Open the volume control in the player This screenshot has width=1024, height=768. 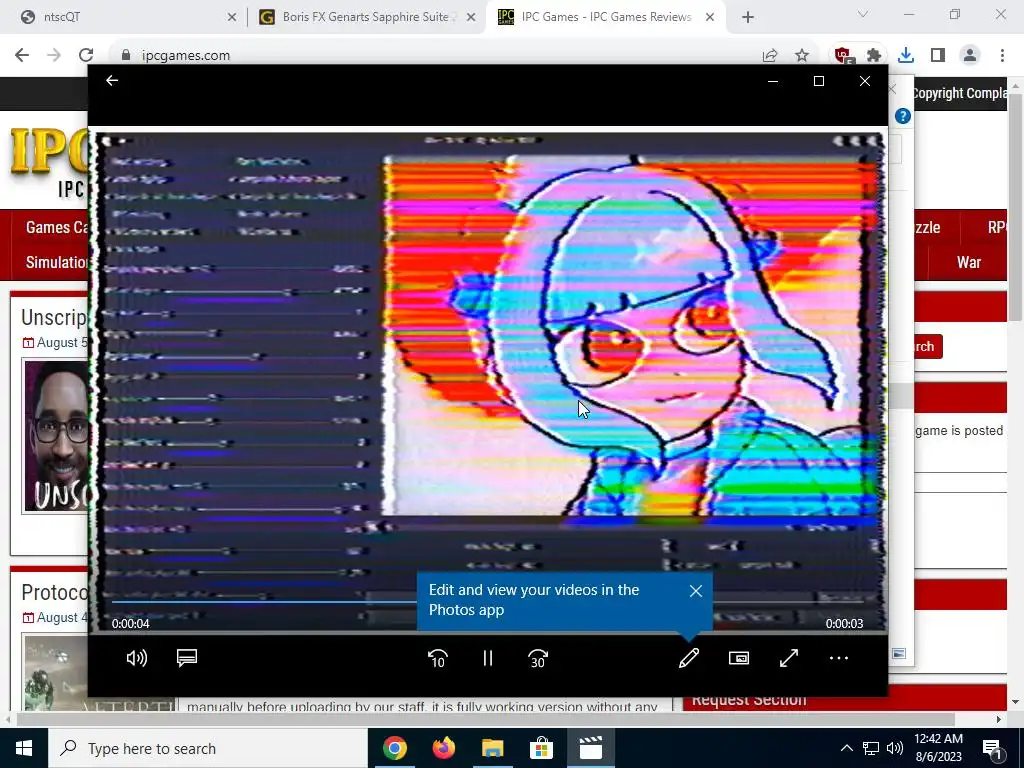pyautogui.click(x=136, y=658)
